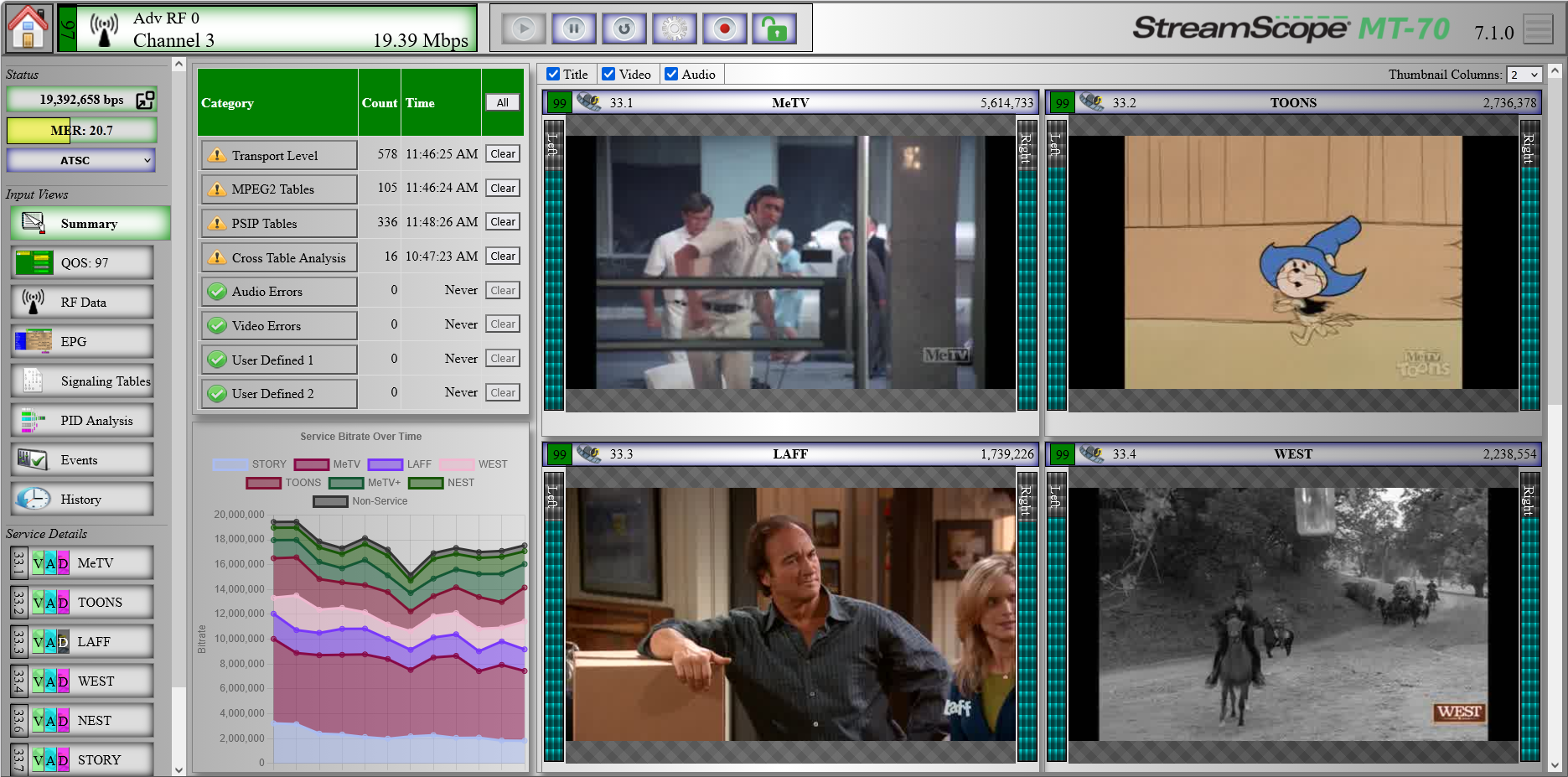Screen dimensions: 1568x777
Task: Open the Signaling Tables view
Action: click(x=81, y=381)
